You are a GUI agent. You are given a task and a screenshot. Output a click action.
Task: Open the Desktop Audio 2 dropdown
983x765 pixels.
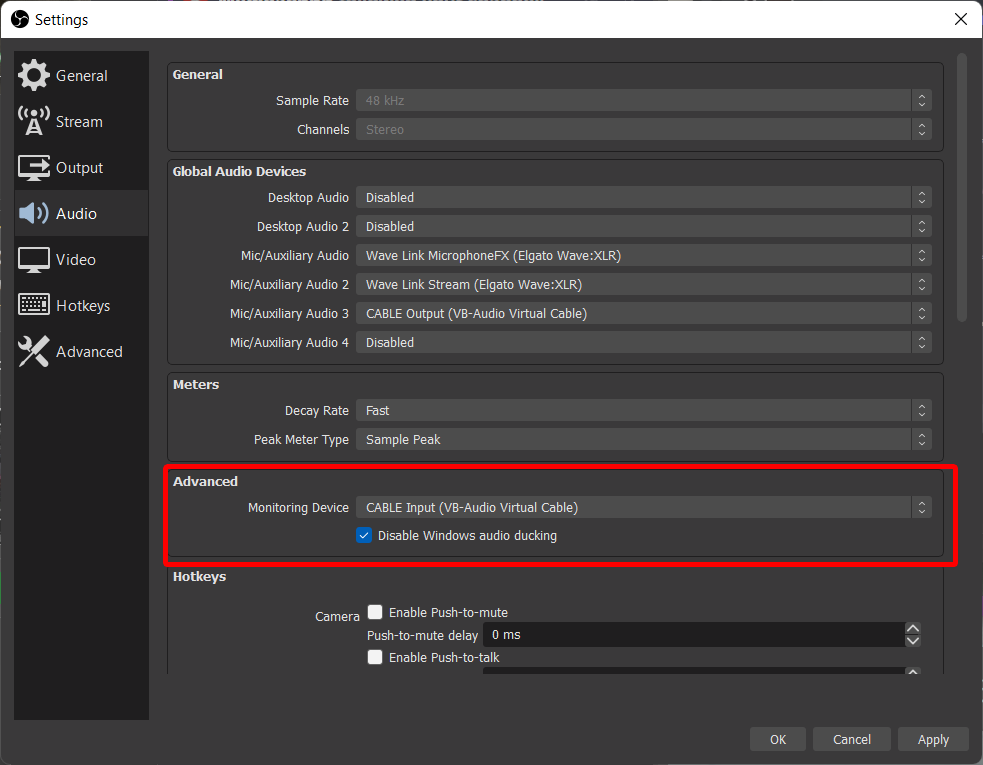click(644, 226)
